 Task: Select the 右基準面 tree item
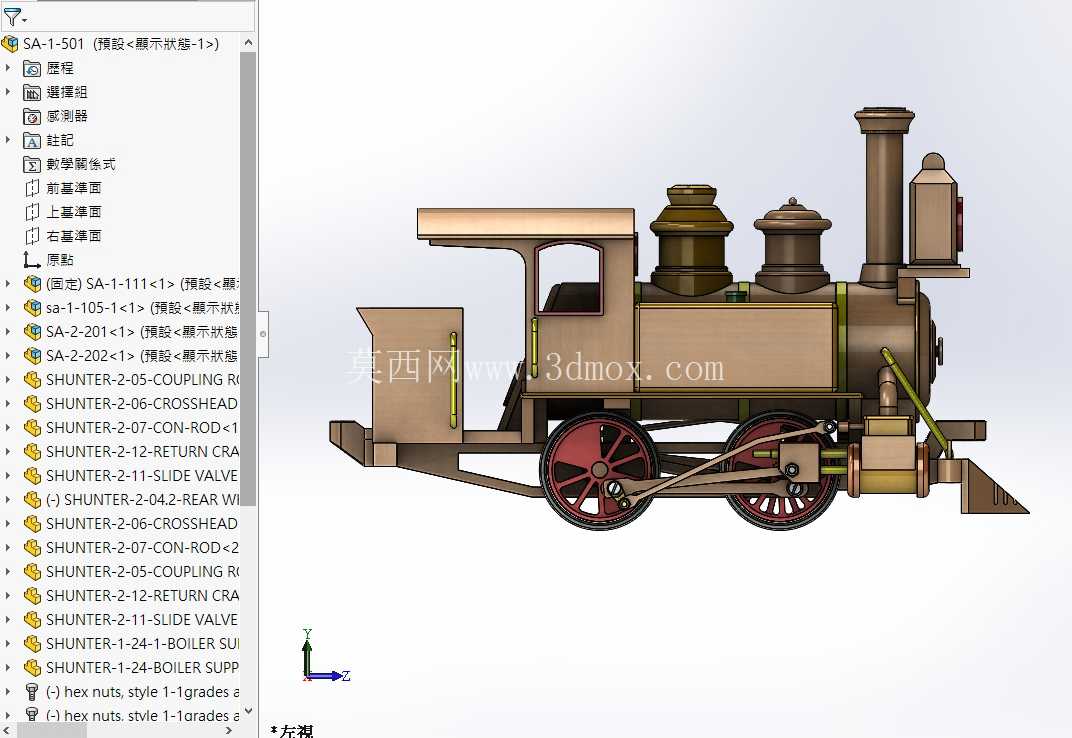(74, 236)
